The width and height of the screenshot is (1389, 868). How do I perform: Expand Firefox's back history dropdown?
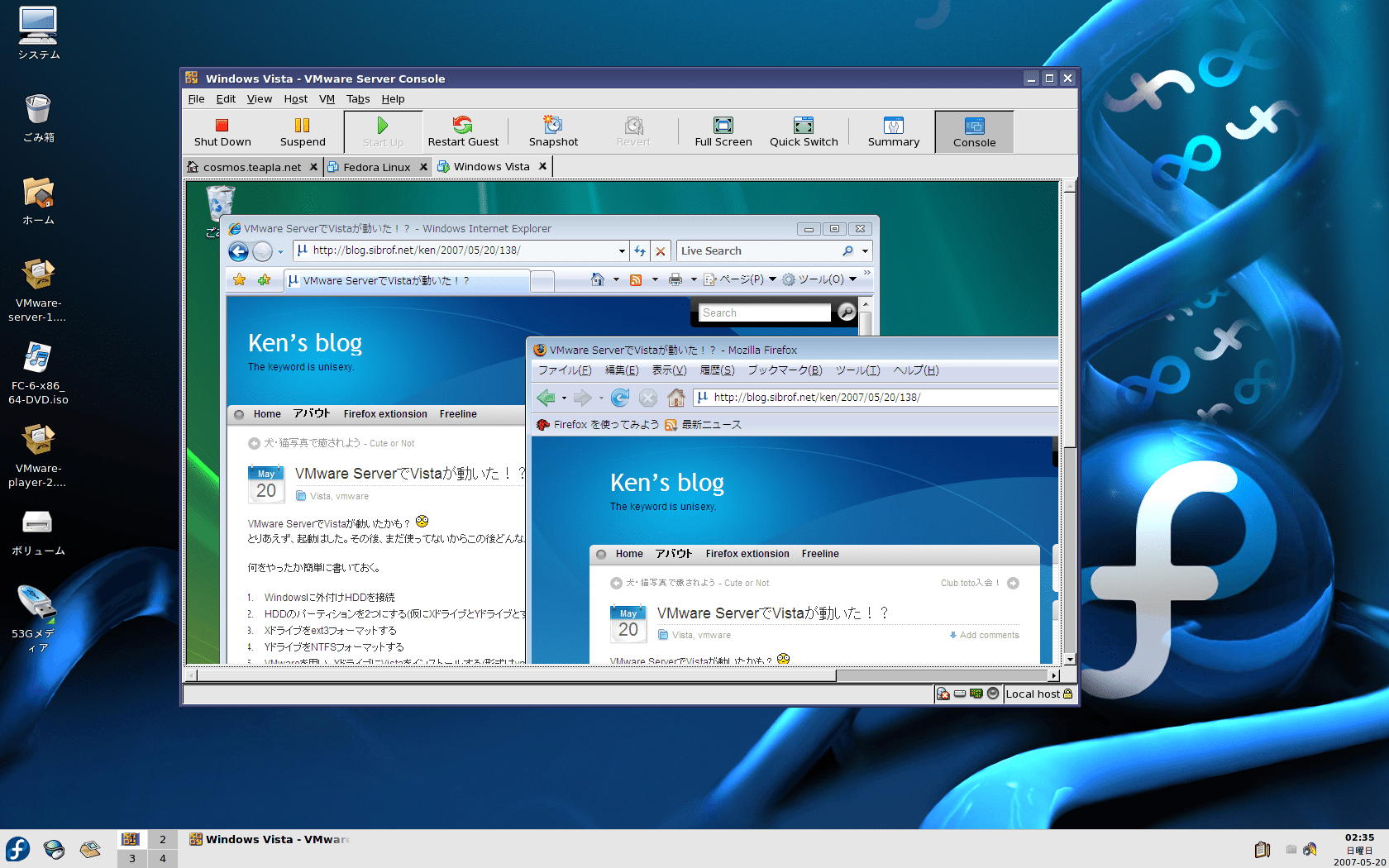click(564, 398)
